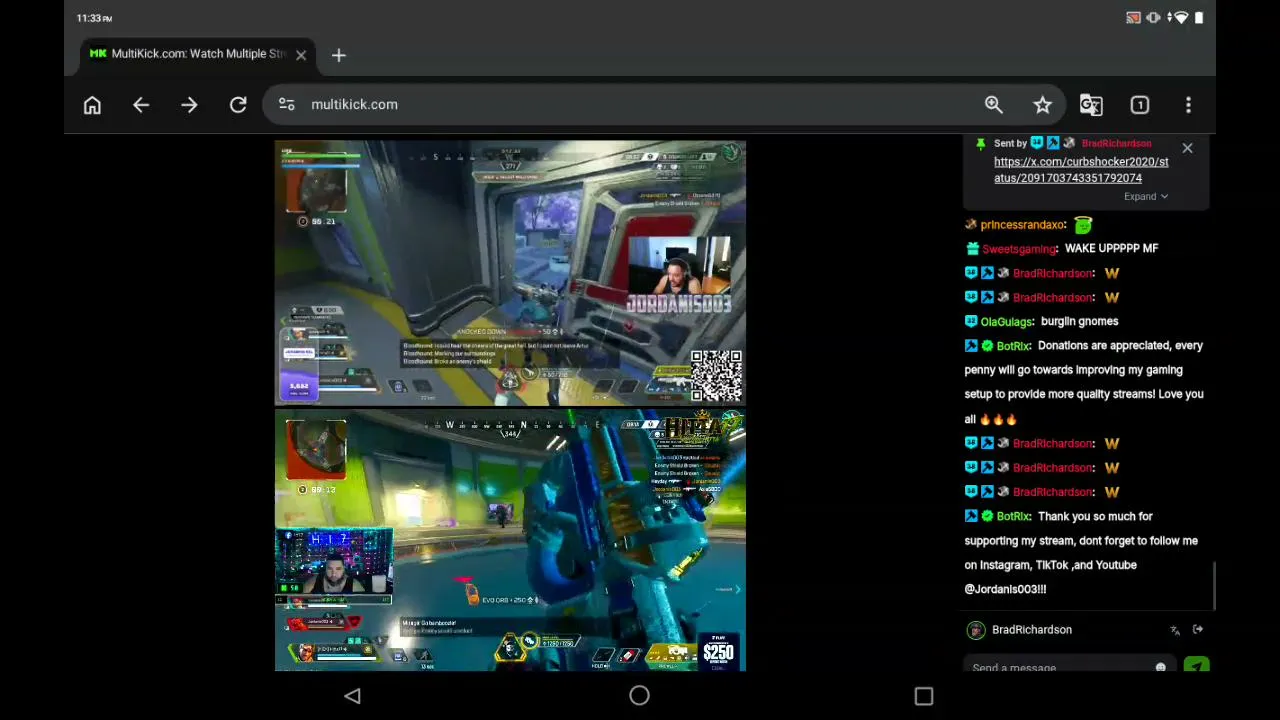Viewport: 1280px width, 720px height.
Task: Open a new browser tab
Action: pyautogui.click(x=339, y=55)
